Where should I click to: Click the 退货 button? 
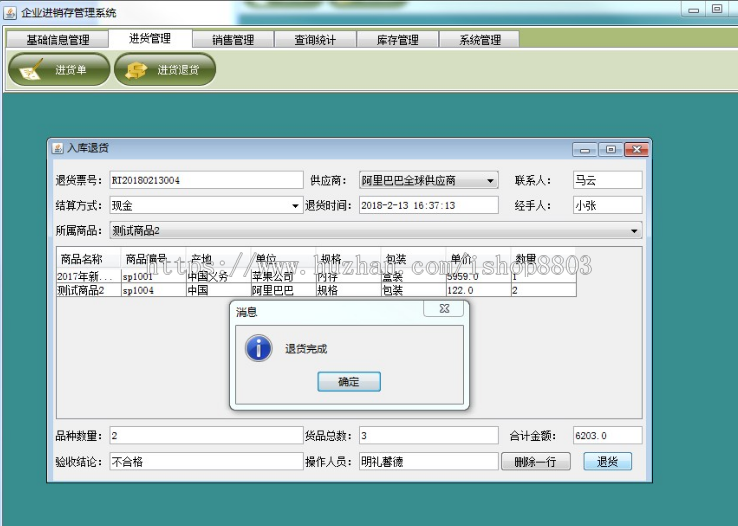pos(607,462)
